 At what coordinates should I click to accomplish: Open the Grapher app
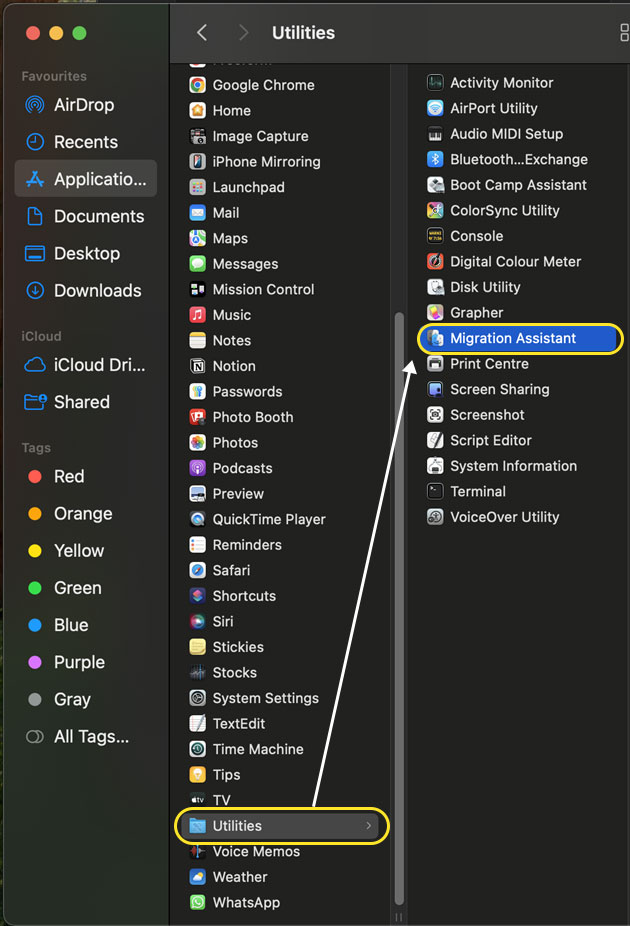point(480,312)
